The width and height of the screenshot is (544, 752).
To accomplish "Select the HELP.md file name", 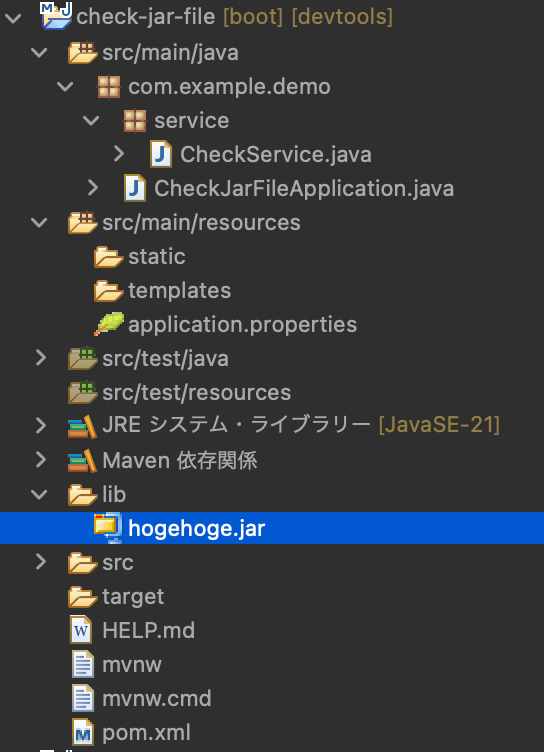I will [x=149, y=630].
